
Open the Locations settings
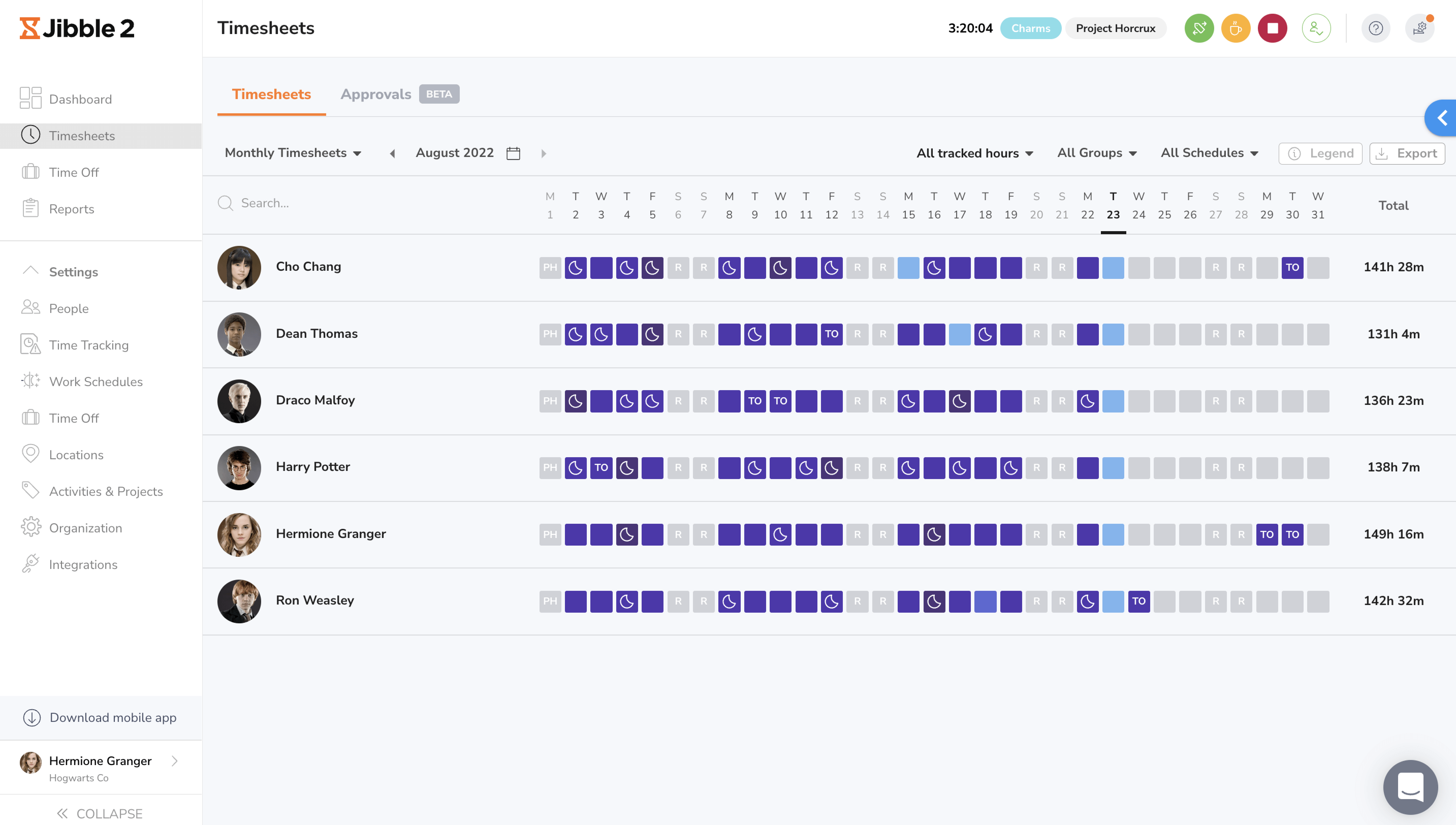point(76,454)
